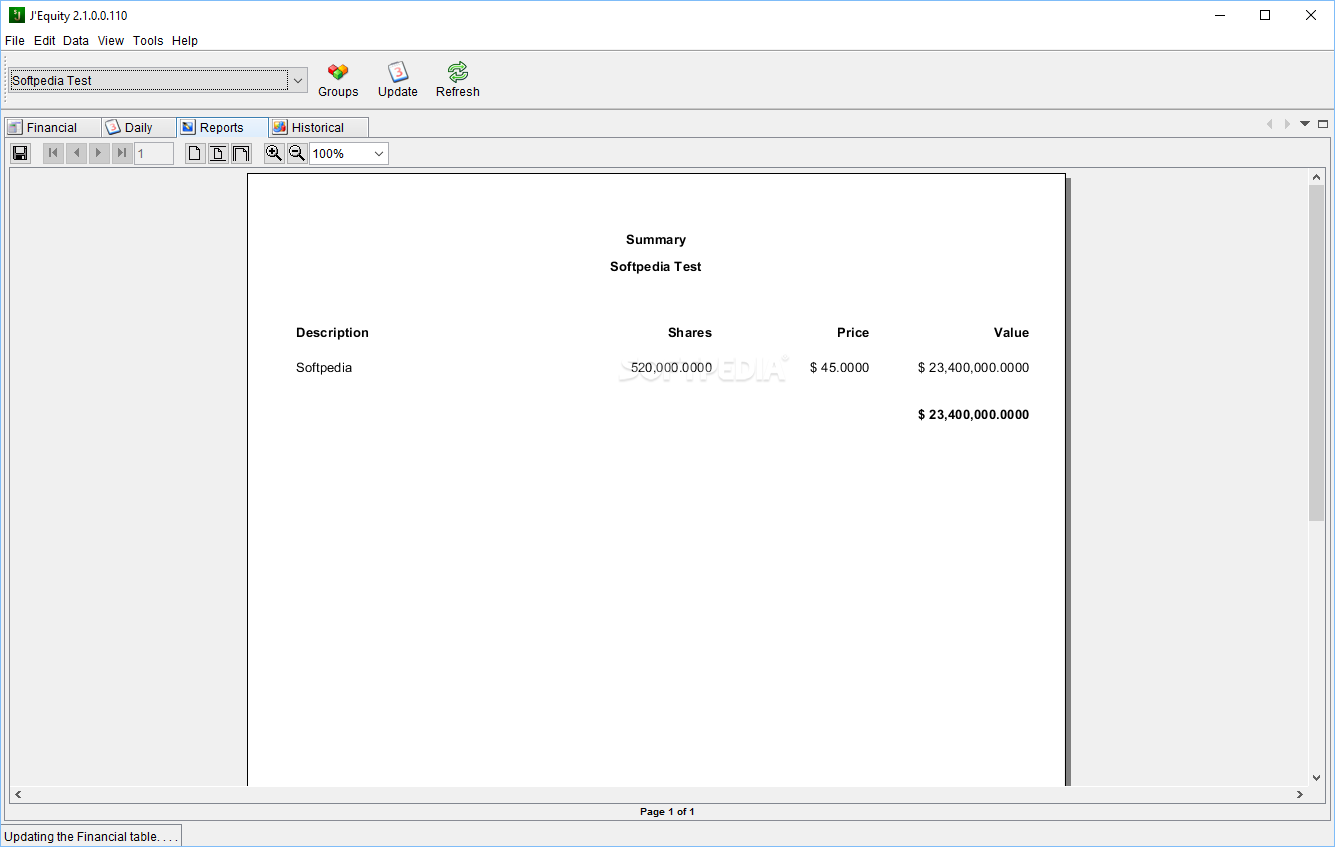
Task: Maximize the tab panel
Action: 1323,124
